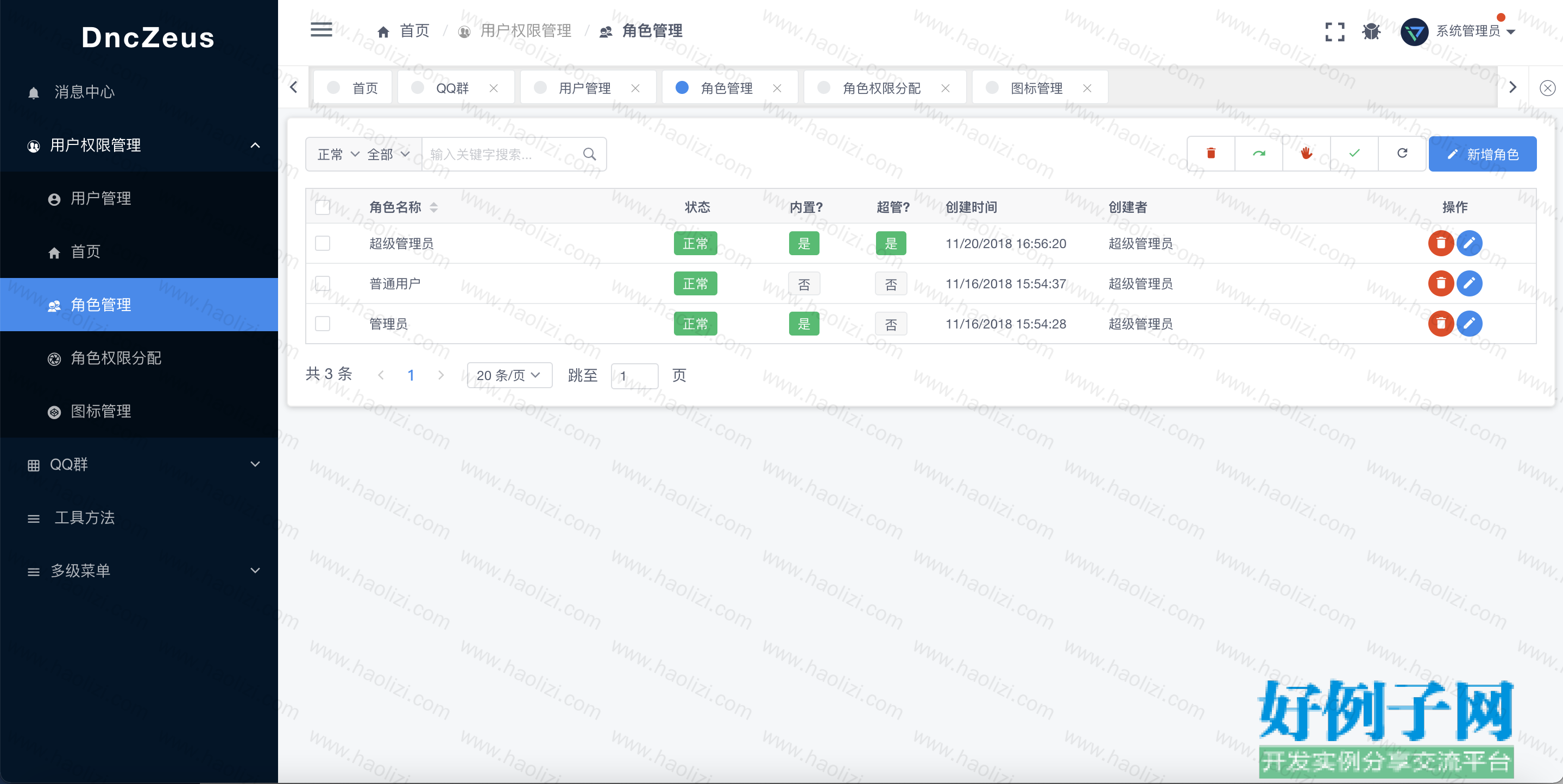Screen dimensions: 1563x784
Task: Open the 全部 filter dropdown
Action: click(x=388, y=154)
